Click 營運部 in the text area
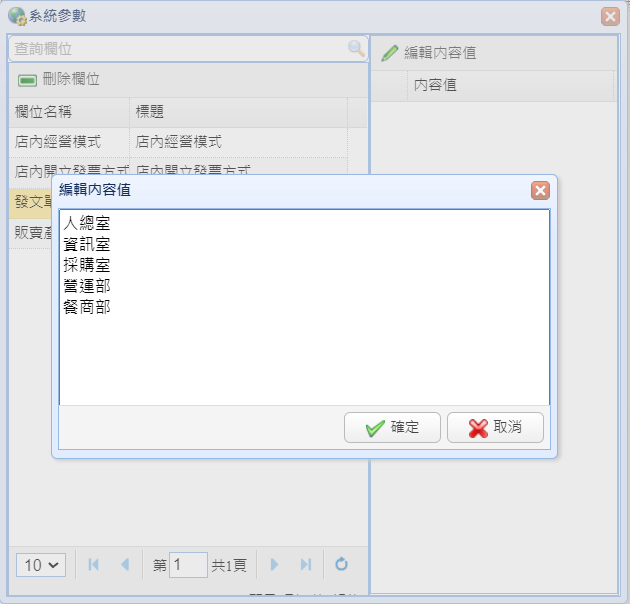The width and height of the screenshot is (630, 604). tap(87, 286)
